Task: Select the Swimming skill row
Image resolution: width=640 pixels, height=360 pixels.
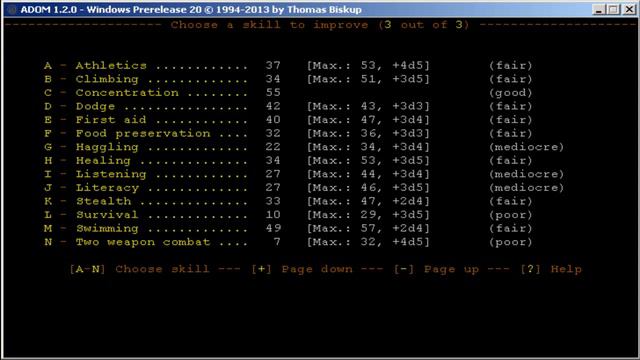Action: click(x=288, y=228)
